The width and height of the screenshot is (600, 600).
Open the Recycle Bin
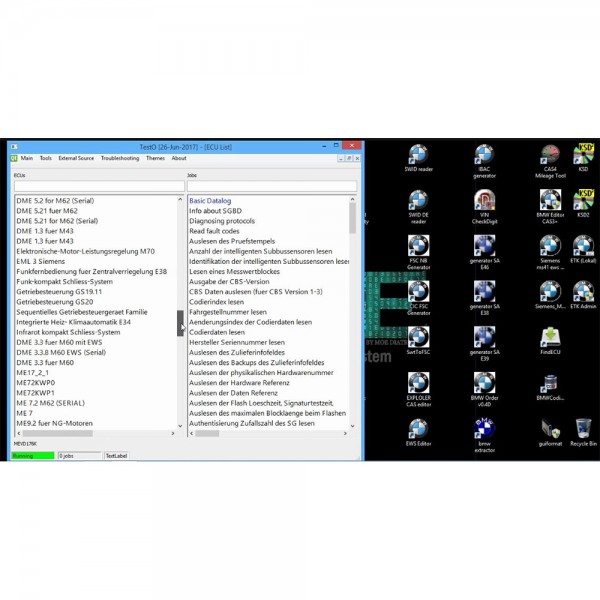click(x=583, y=427)
